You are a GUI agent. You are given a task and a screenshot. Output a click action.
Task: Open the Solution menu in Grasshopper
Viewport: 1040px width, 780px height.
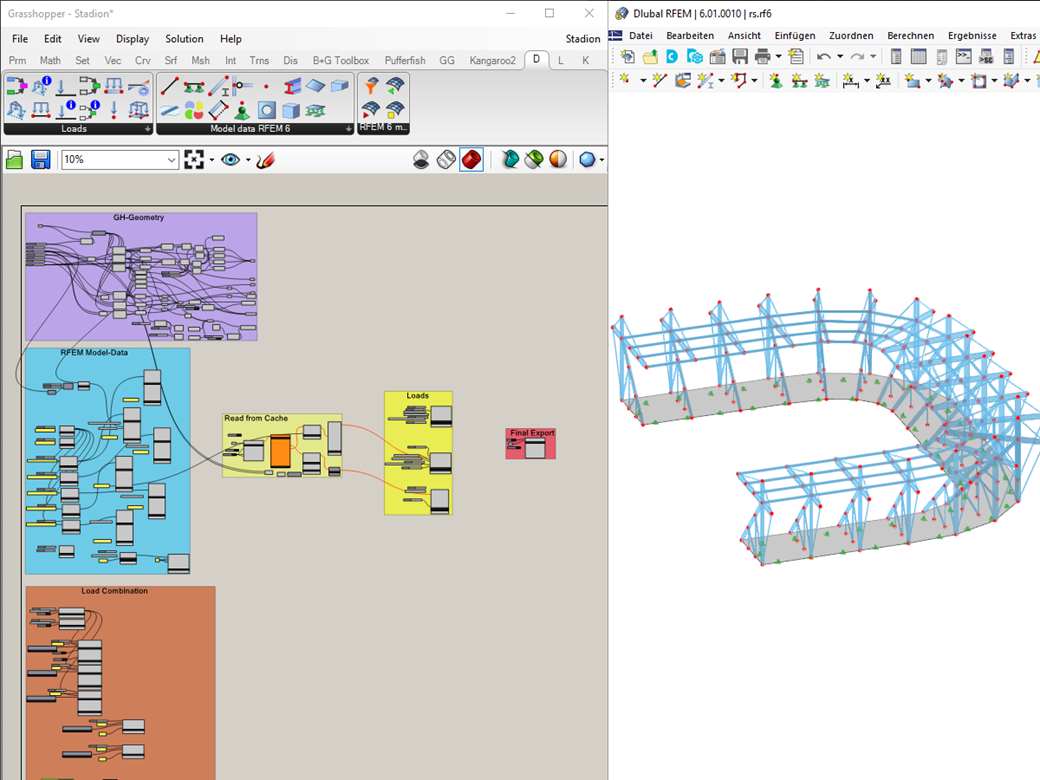tap(184, 39)
